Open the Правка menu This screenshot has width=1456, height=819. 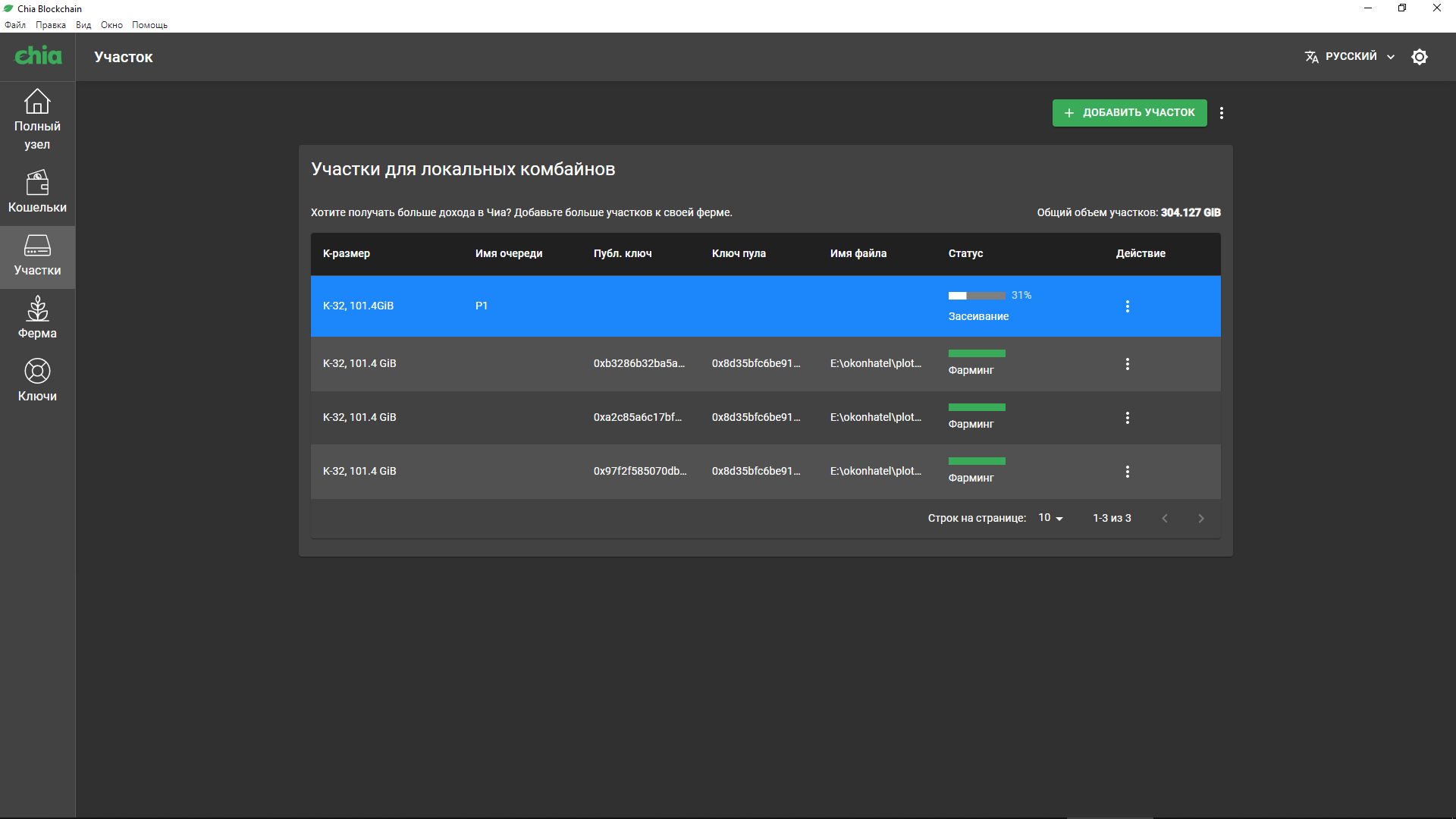(51, 25)
